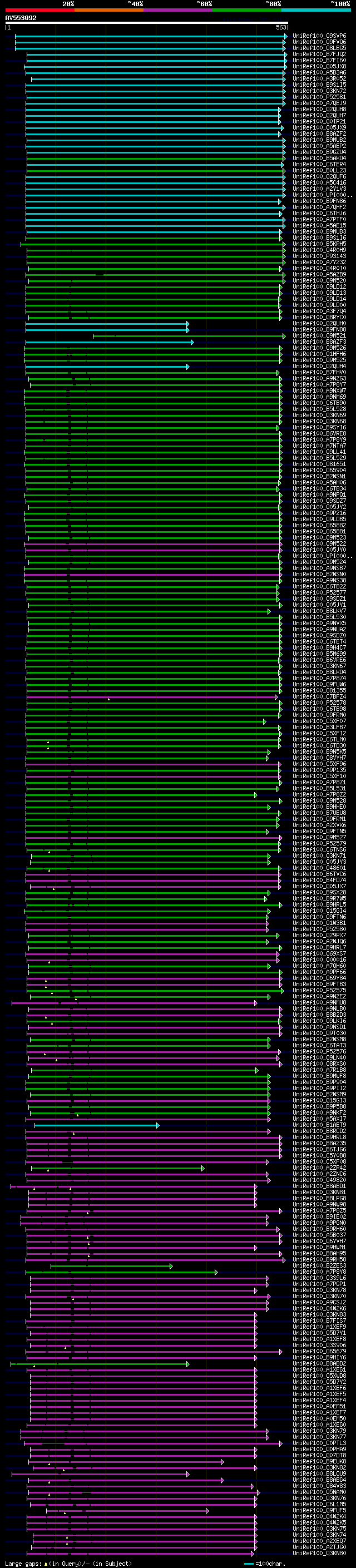This screenshot has height=1568, width=356.
Task: Select label UniRef100_B9SYI6
Action: tap(319, 427)
